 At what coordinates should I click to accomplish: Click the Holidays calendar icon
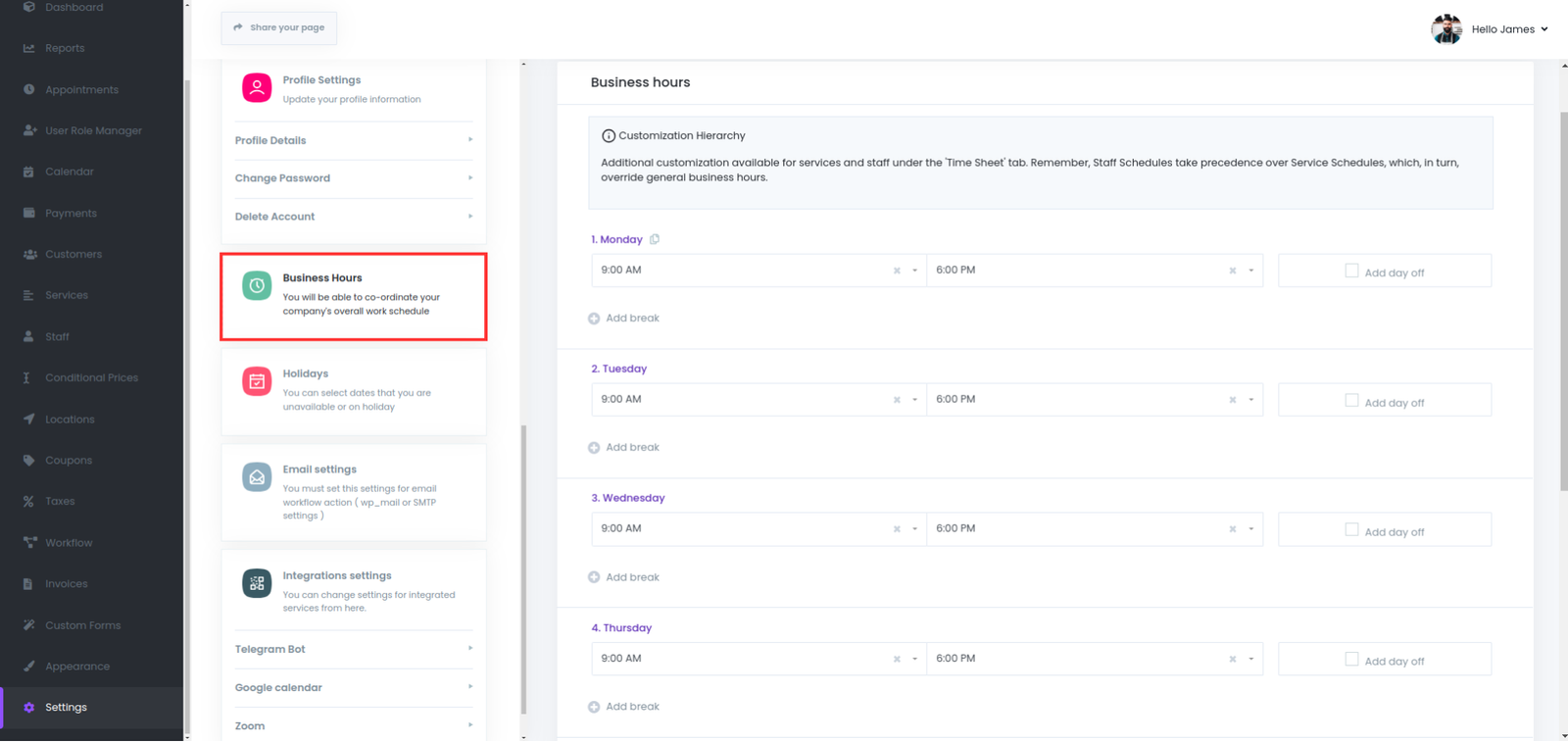coord(257,381)
